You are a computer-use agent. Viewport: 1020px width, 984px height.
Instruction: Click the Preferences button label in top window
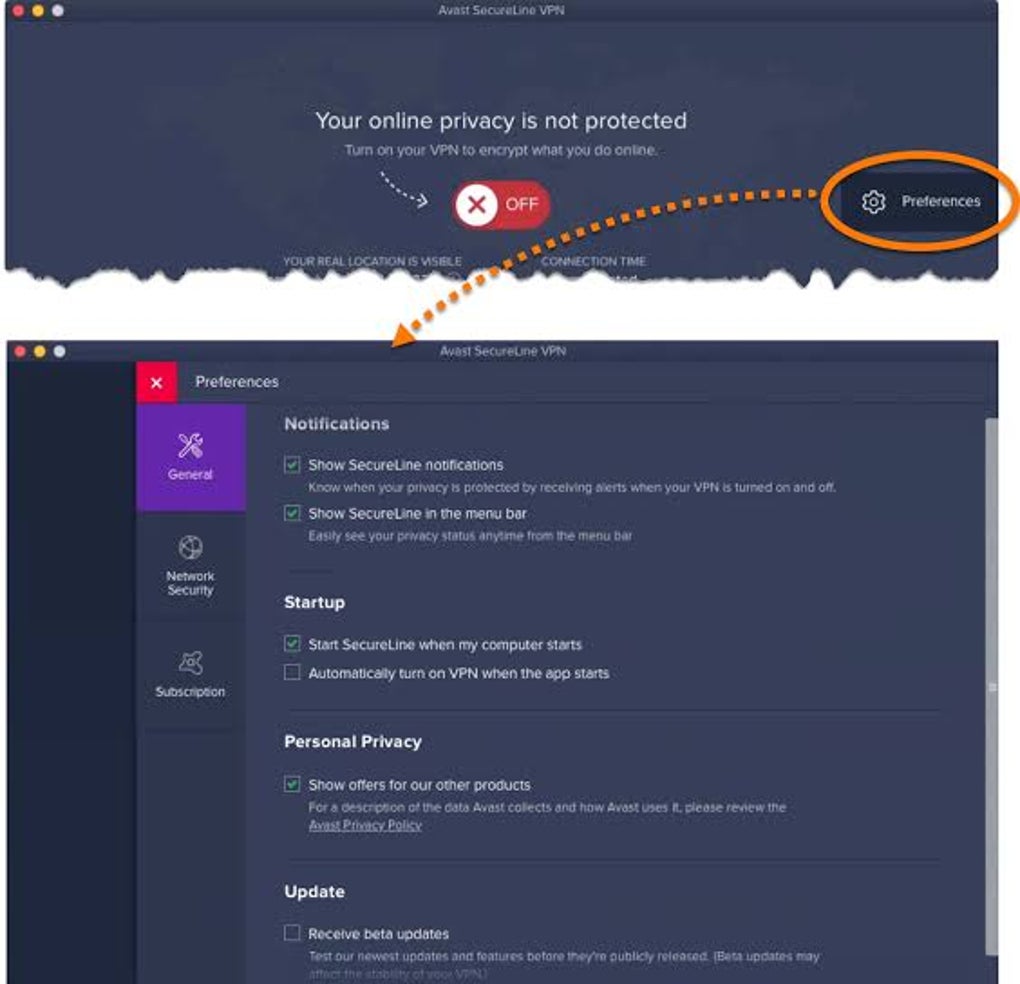[x=941, y=202]
